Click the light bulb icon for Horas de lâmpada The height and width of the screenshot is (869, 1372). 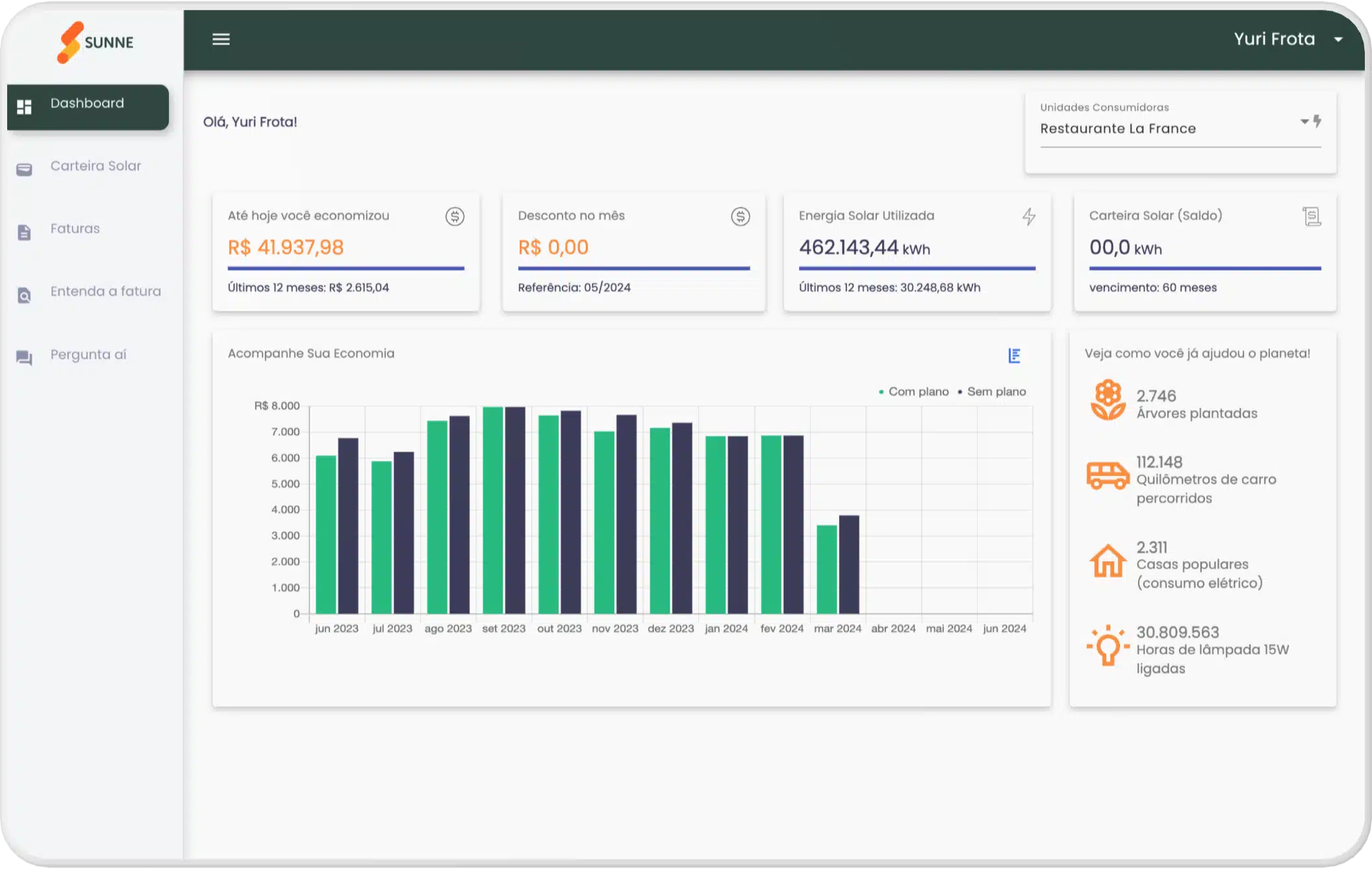(1108, 645)
